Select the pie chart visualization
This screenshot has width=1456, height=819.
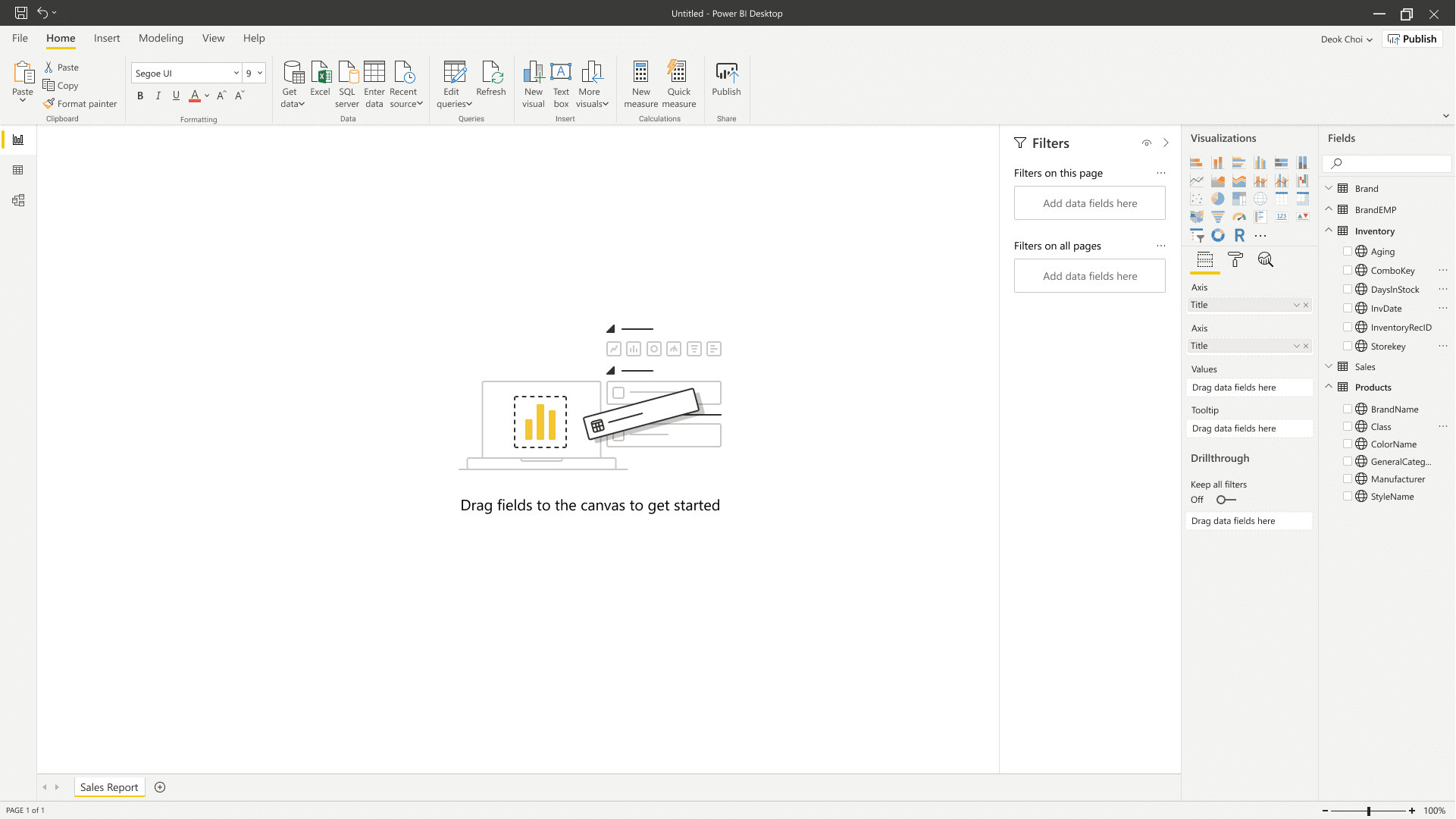coord(1217,199)
